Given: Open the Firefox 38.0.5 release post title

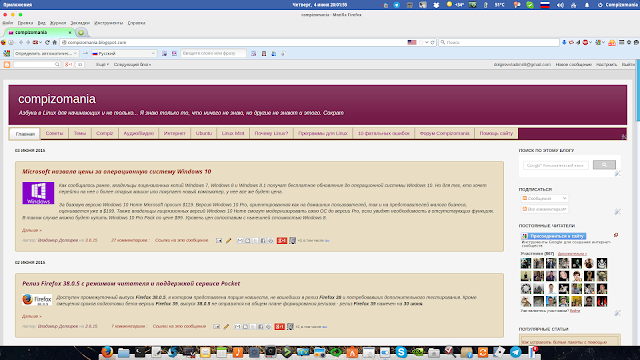Looking at the screenshot, I should click(x=131, y=284).
